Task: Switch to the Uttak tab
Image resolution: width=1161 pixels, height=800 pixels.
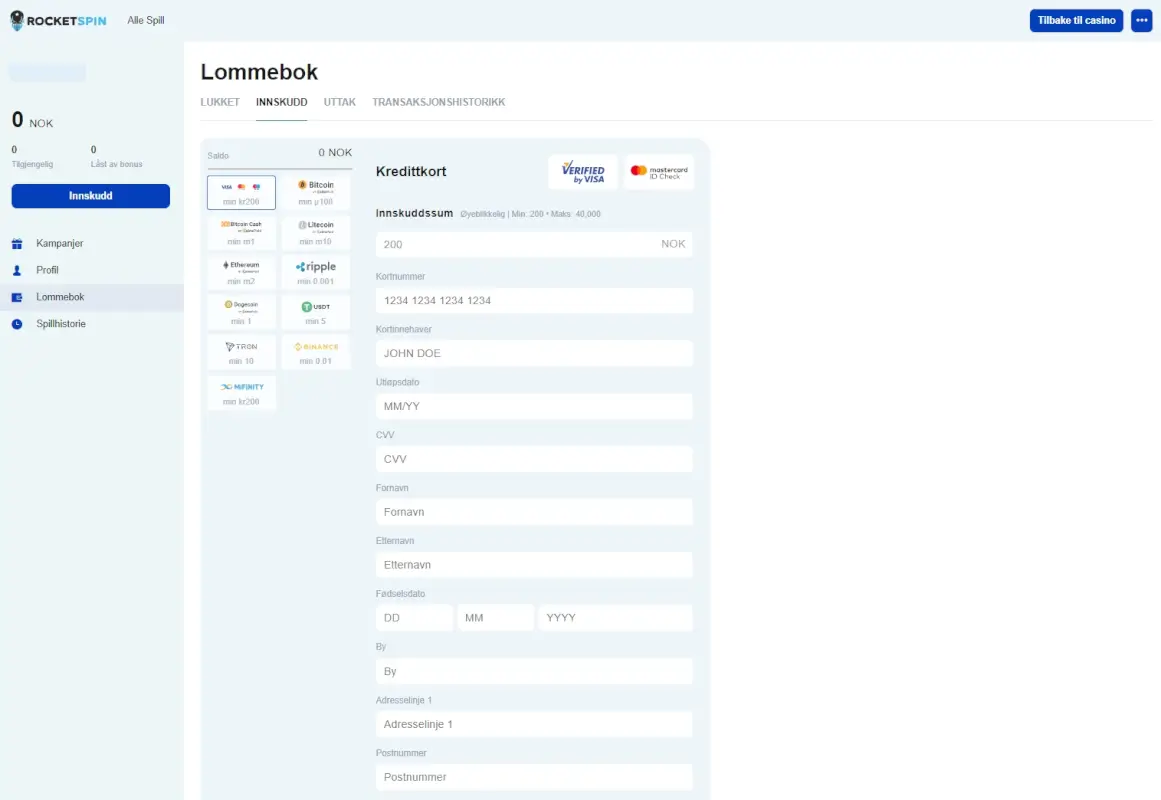Action: click(339, 102)
